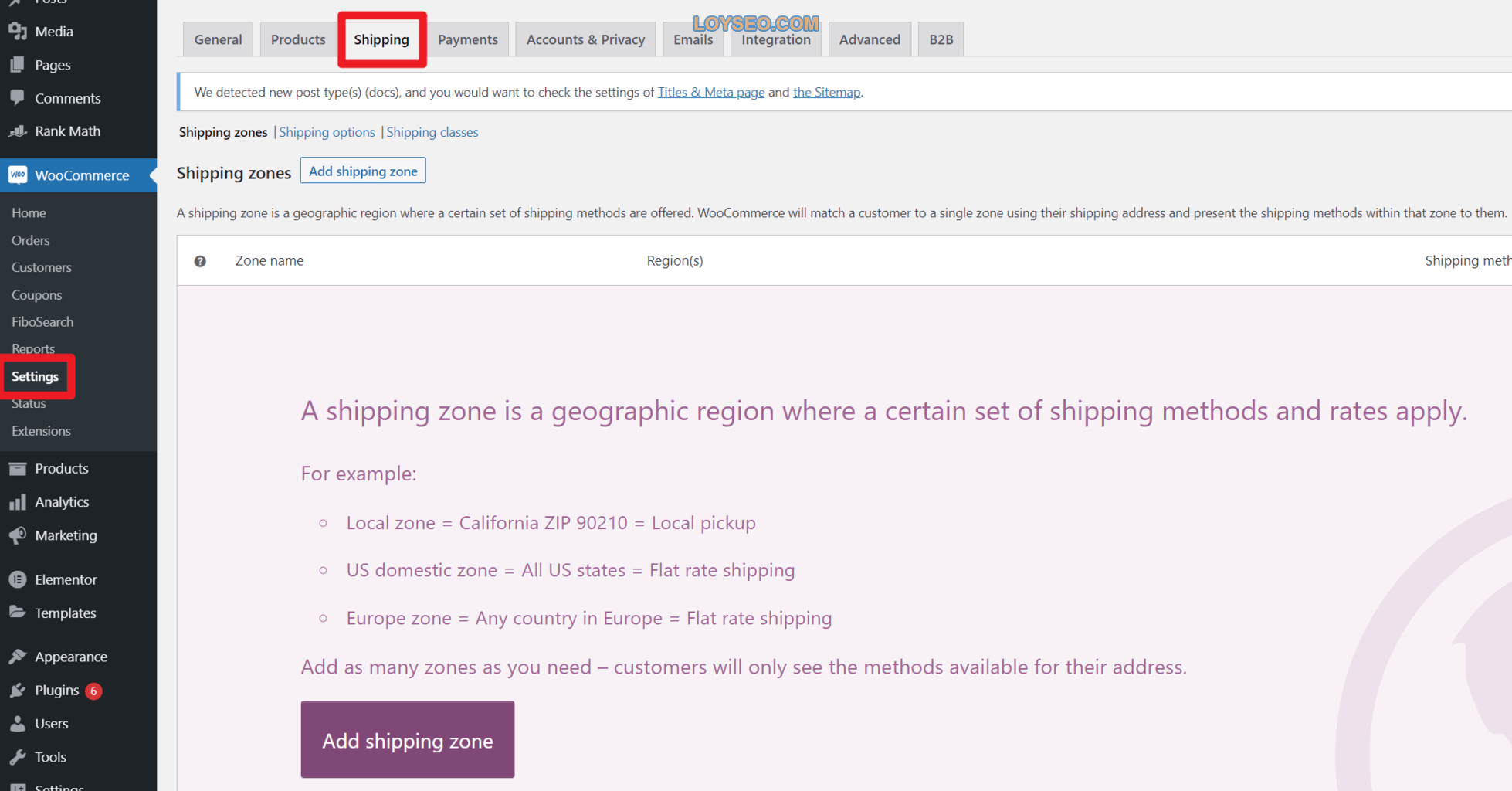Switch to the Payments tab
Viewport: 1512px width, 791px height.
[x=468, y=39]
